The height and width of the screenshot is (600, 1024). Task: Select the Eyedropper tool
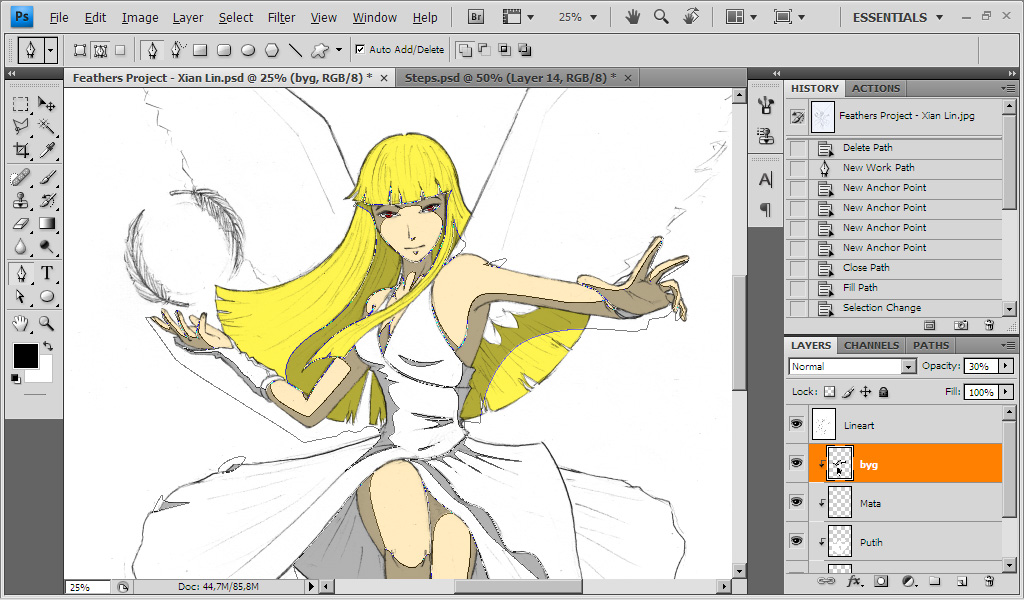pyautogui.click(x=46, y=150)
